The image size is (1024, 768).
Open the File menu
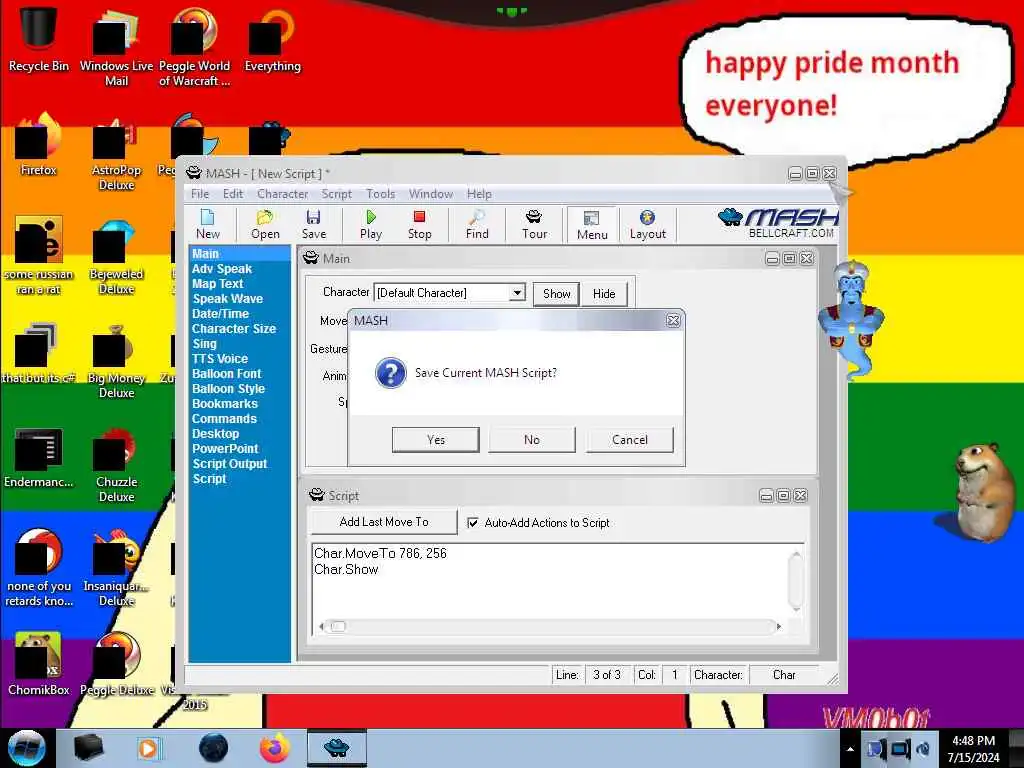click(200, 194)
